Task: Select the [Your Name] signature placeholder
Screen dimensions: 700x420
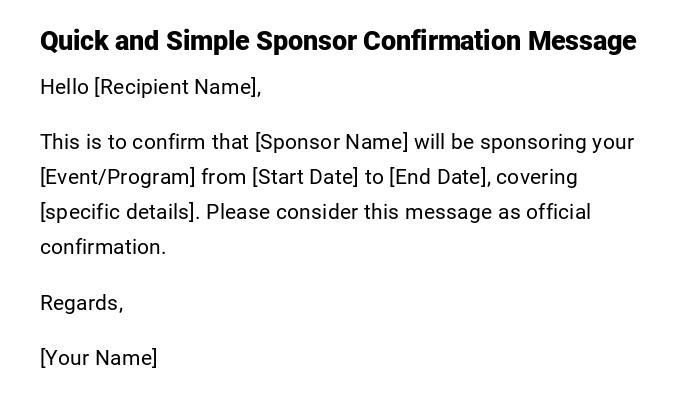Action: pyautogui.click(x=98, y=358)
